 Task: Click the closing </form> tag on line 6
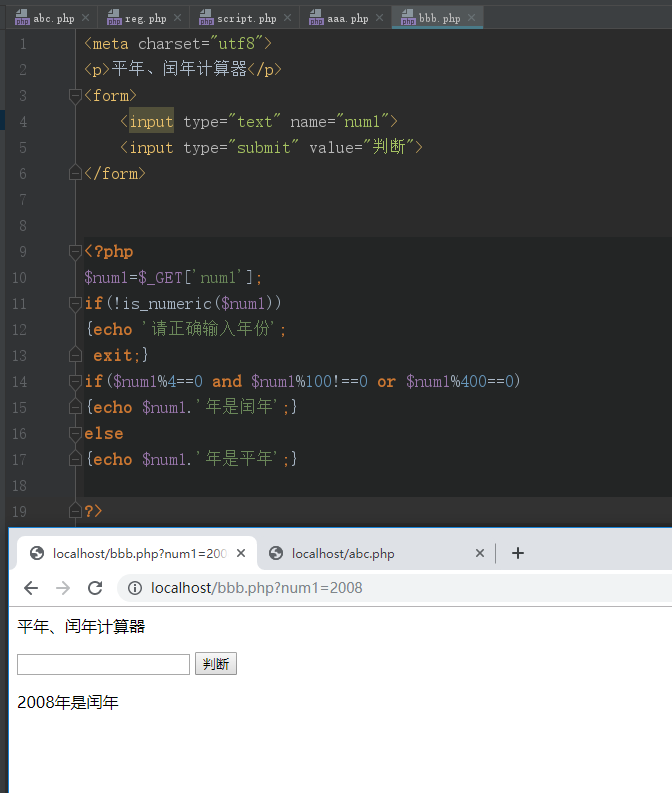coord(115,173)
